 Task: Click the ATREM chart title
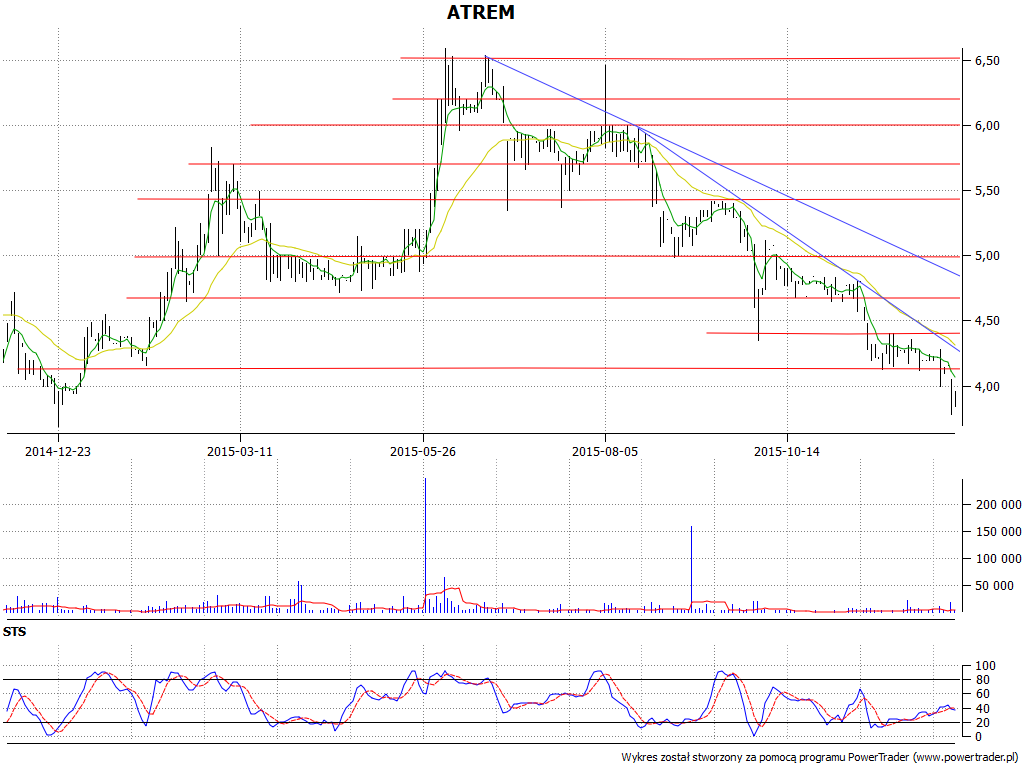click(x=481, y=12)
